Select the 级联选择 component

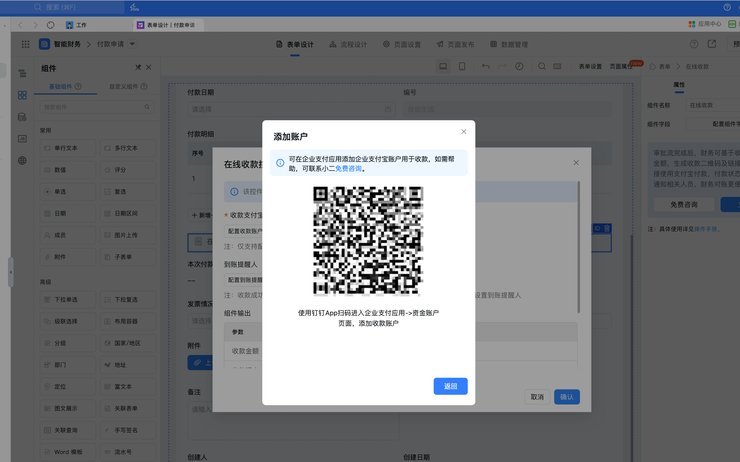[x=67, y=321]
